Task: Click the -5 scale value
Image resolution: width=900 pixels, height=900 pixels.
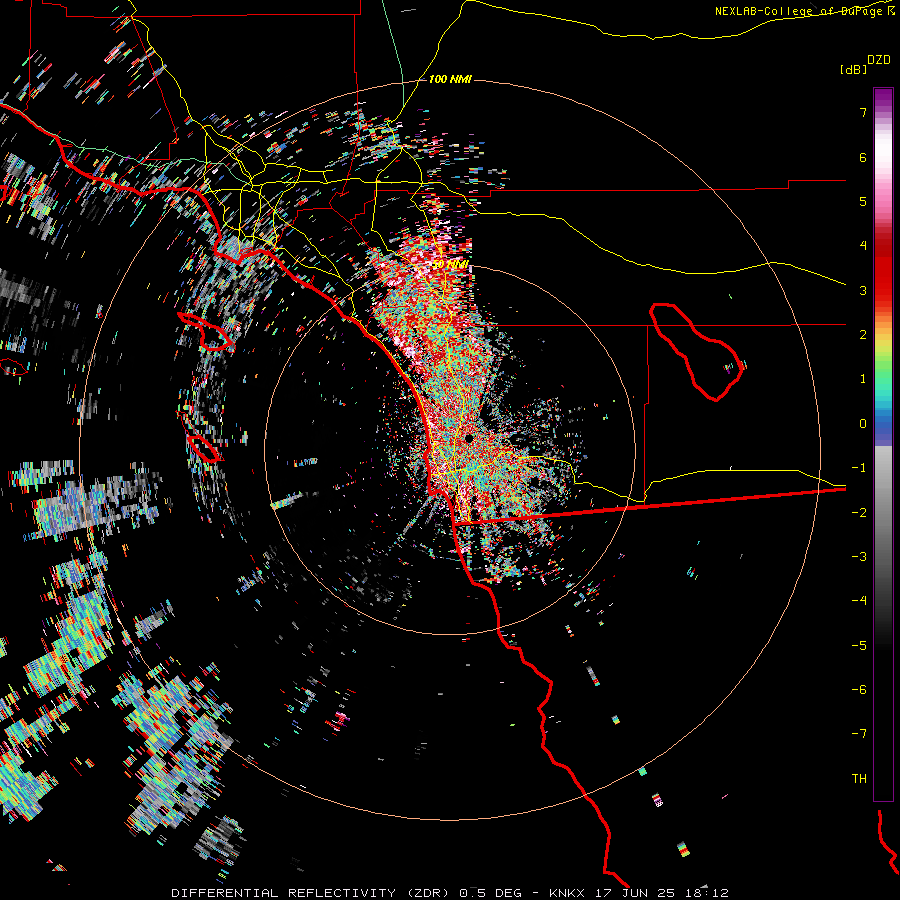Action: pyautogui.click(x=859, y=646)
